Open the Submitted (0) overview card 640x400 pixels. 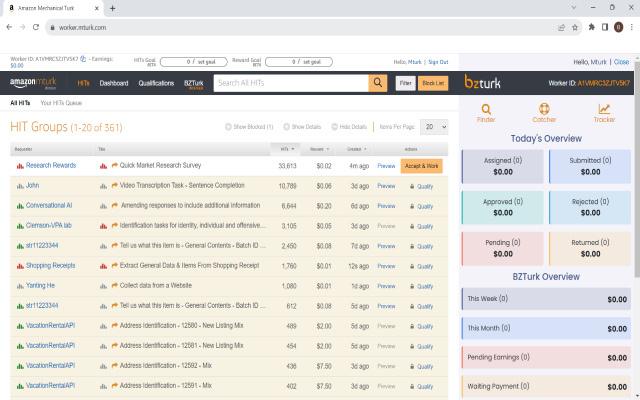(x=590, y=166)
